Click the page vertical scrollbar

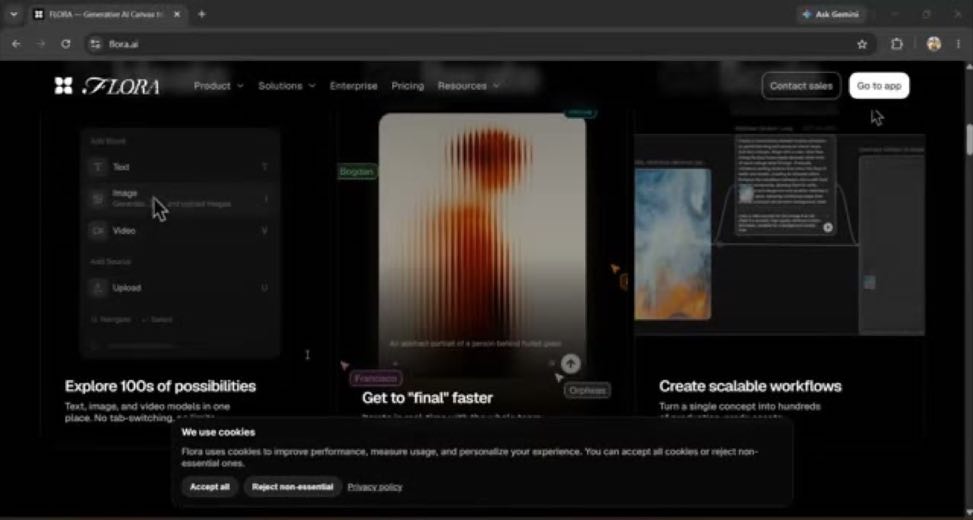coord(969,140)
